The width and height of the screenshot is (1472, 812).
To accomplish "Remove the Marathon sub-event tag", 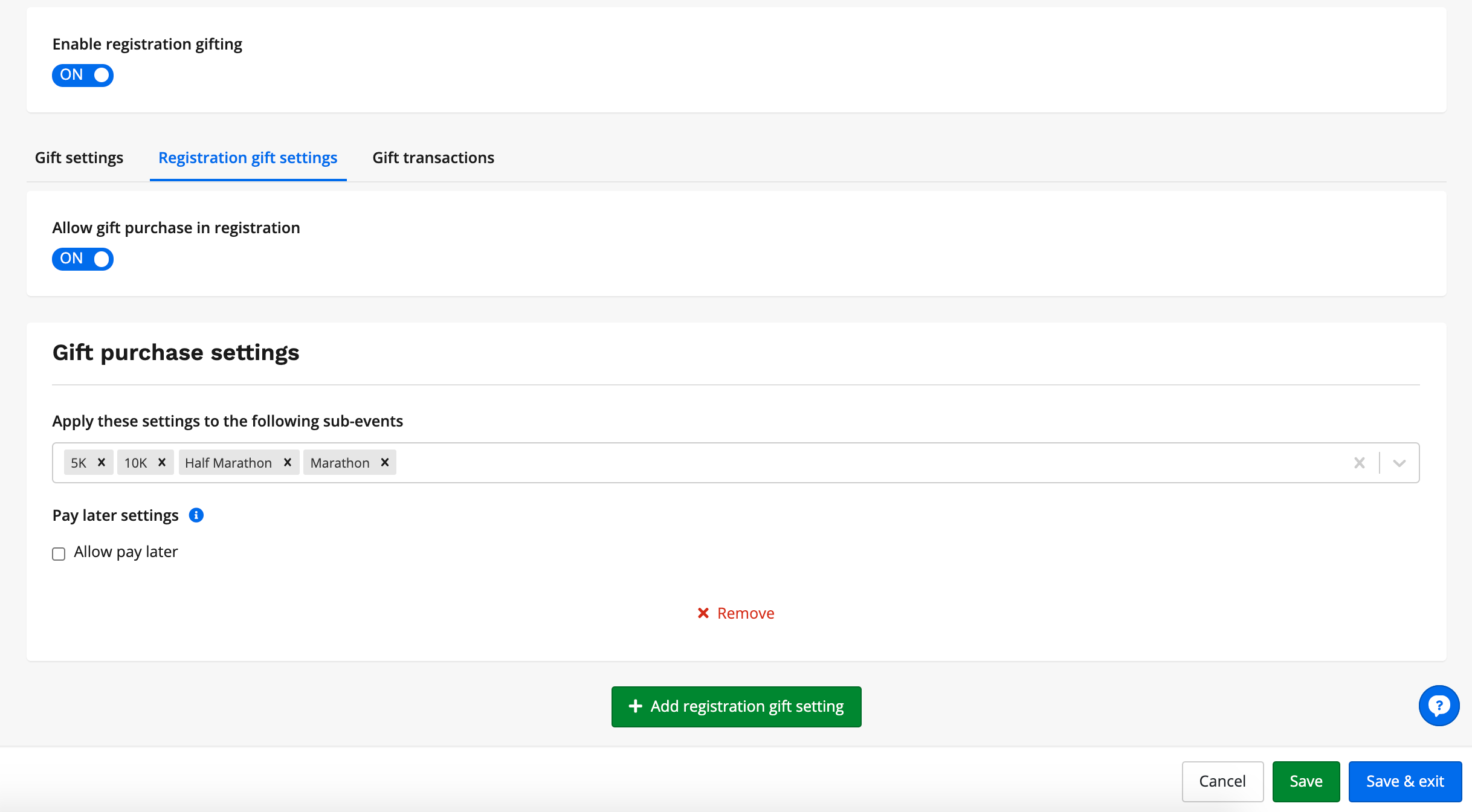I will pos(385,462).
